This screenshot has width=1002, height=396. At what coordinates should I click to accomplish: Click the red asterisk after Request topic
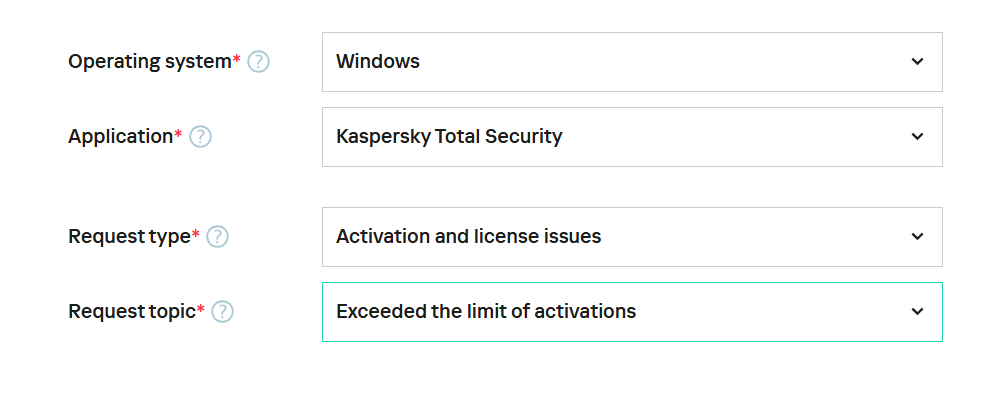pos(201,308)
